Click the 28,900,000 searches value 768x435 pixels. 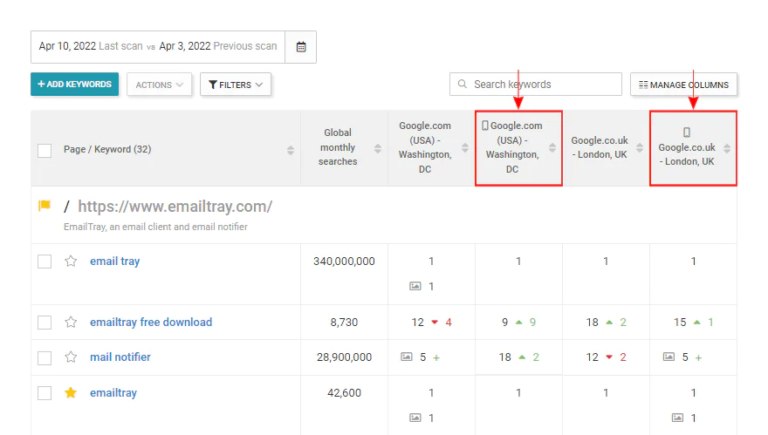click(x=344, y=357)
